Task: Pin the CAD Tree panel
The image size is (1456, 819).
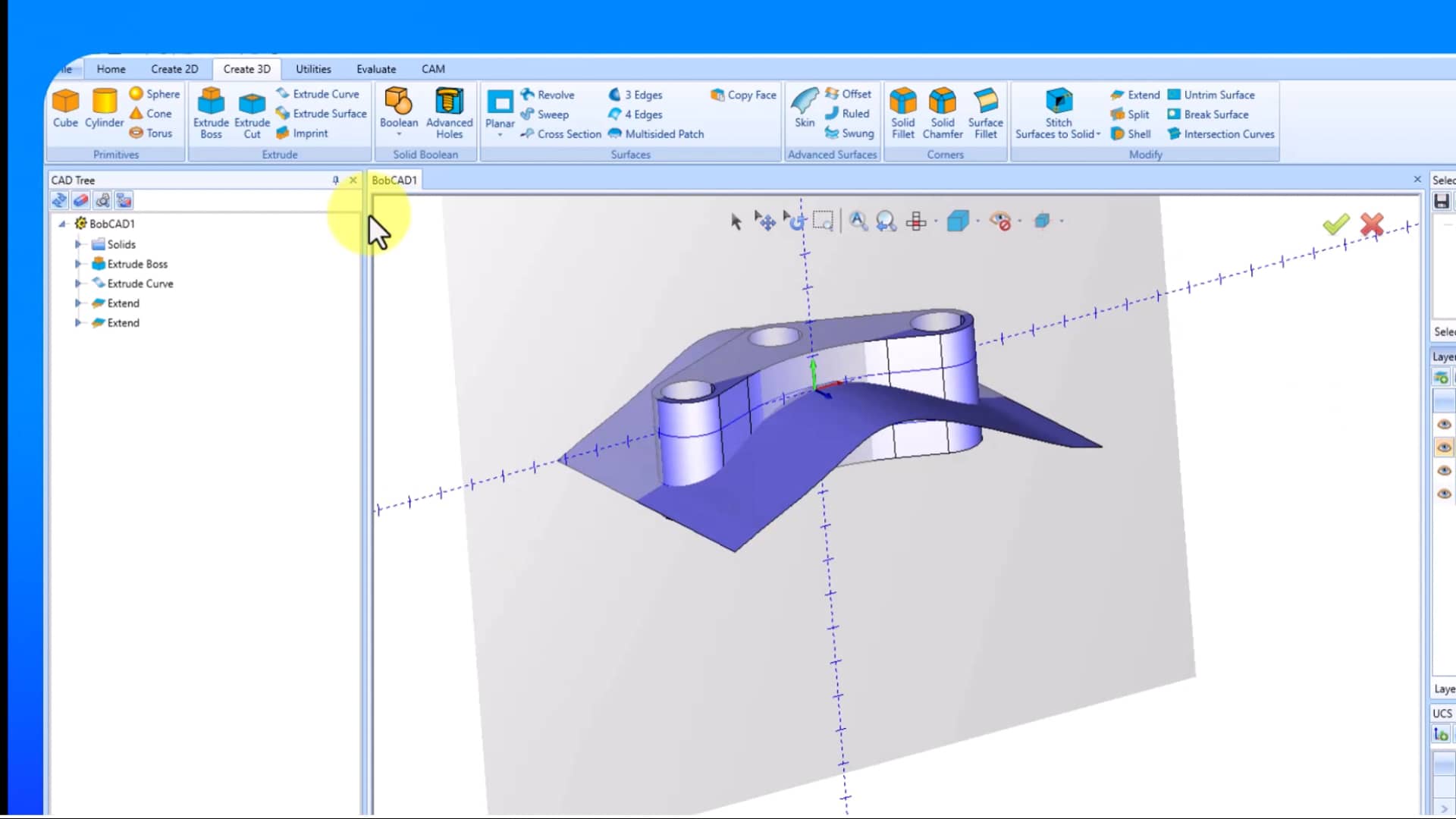Action: pyautogui.click(x=335, y=180)
